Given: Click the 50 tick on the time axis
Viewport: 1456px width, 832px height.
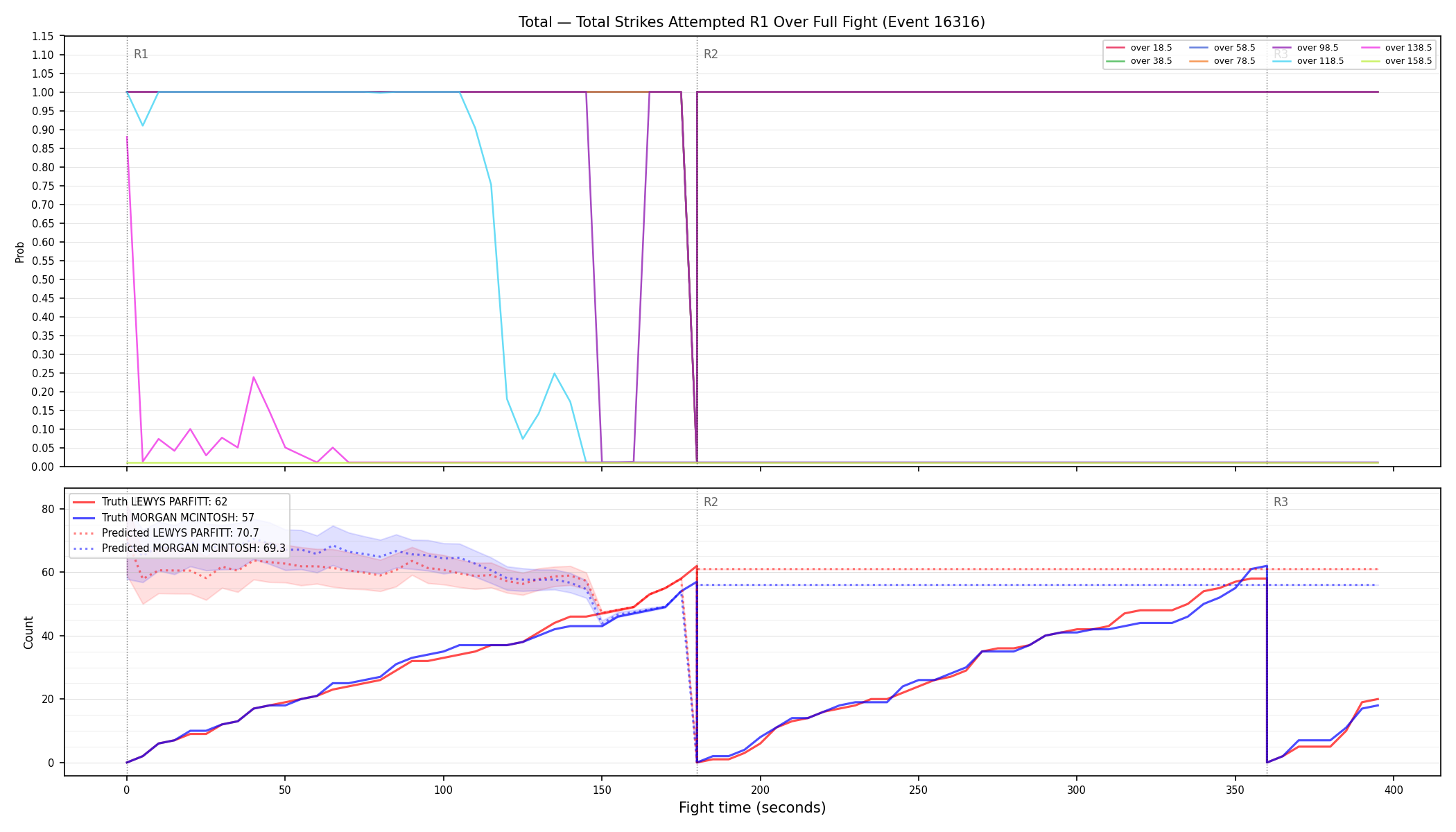Looking at the screenshot, I should point(285,790).
